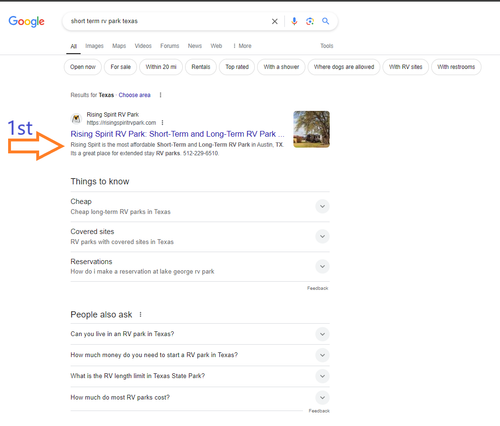Open Google Lens image search icon

[310, 21]
